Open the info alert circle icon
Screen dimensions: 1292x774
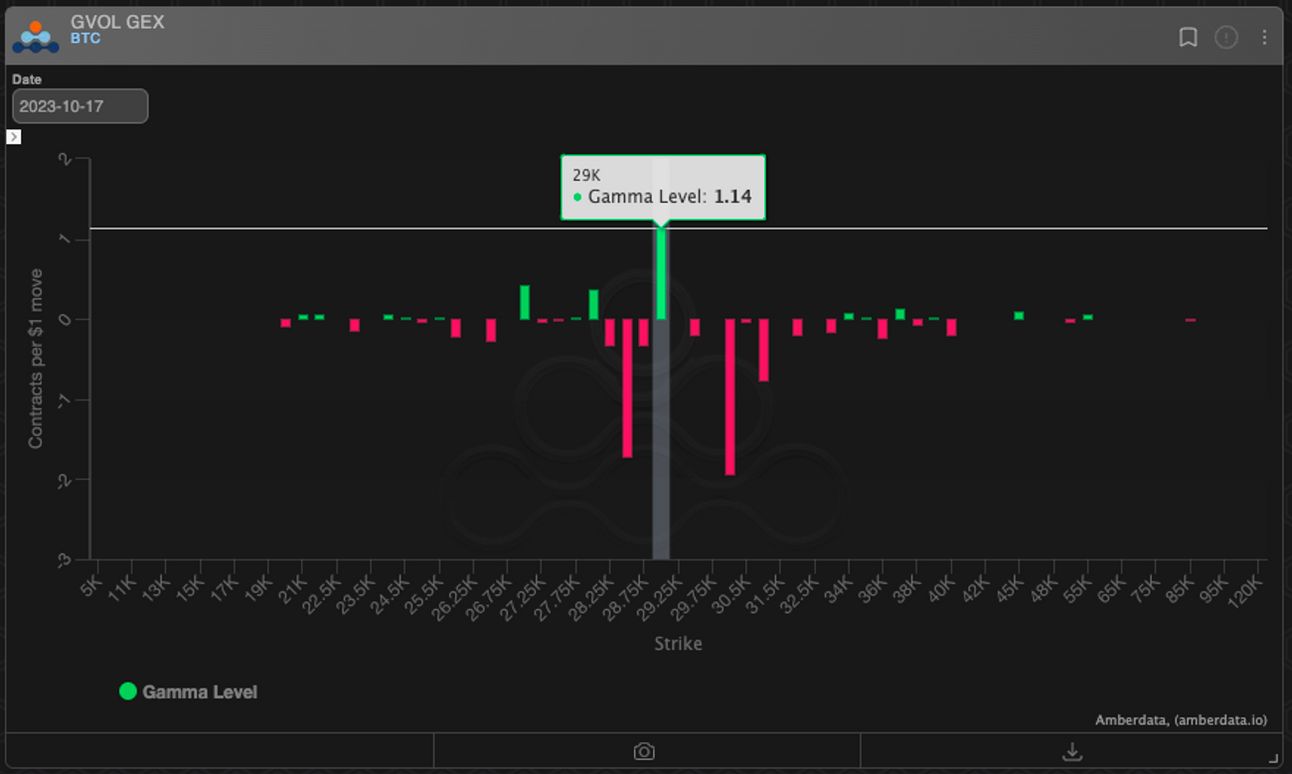click(x=1226, y=37)
